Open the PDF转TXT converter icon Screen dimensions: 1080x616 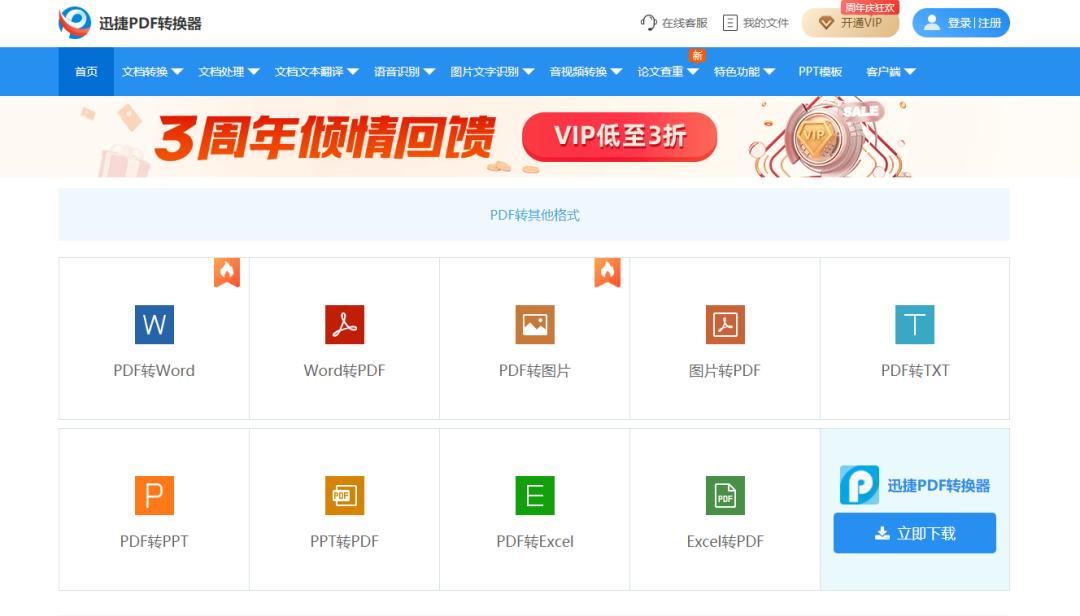[914, 324]
